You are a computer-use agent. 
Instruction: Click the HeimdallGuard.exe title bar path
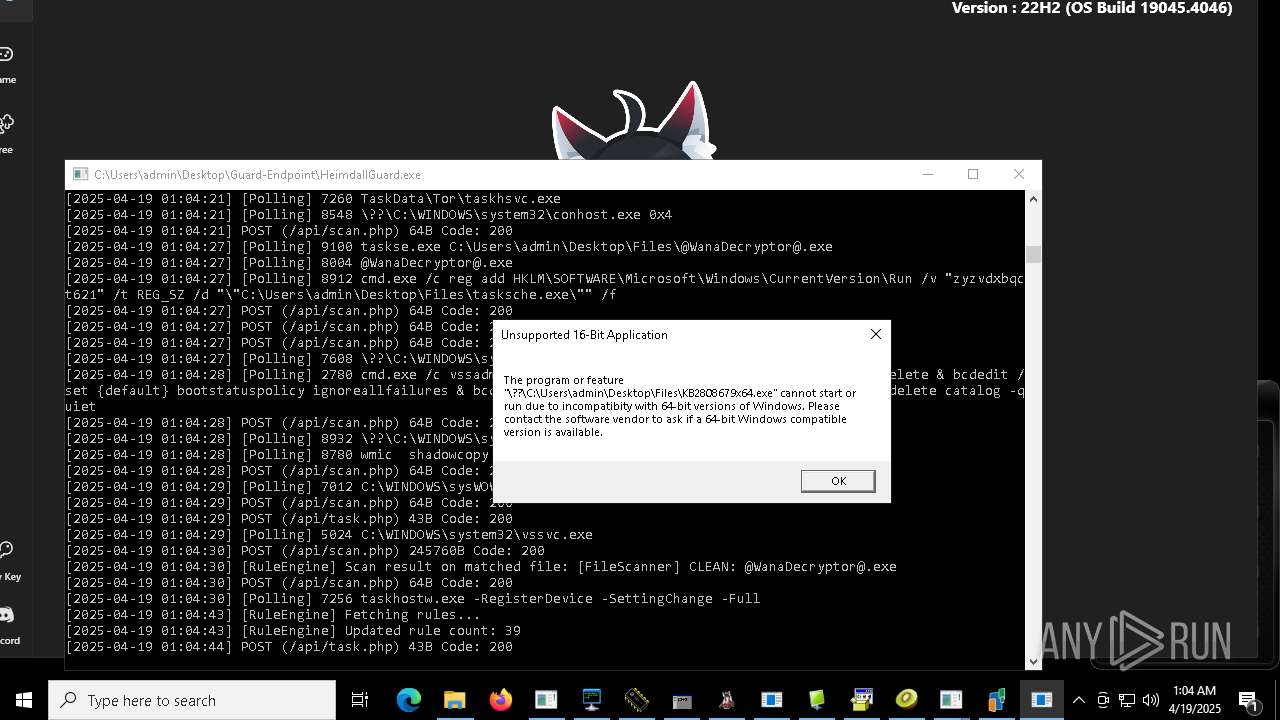257,174
